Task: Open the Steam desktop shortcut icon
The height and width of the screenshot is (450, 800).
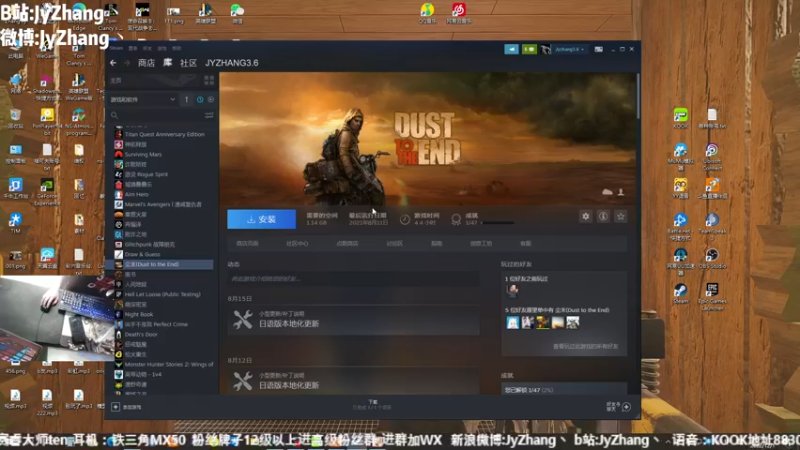Action: pos(680,294)
